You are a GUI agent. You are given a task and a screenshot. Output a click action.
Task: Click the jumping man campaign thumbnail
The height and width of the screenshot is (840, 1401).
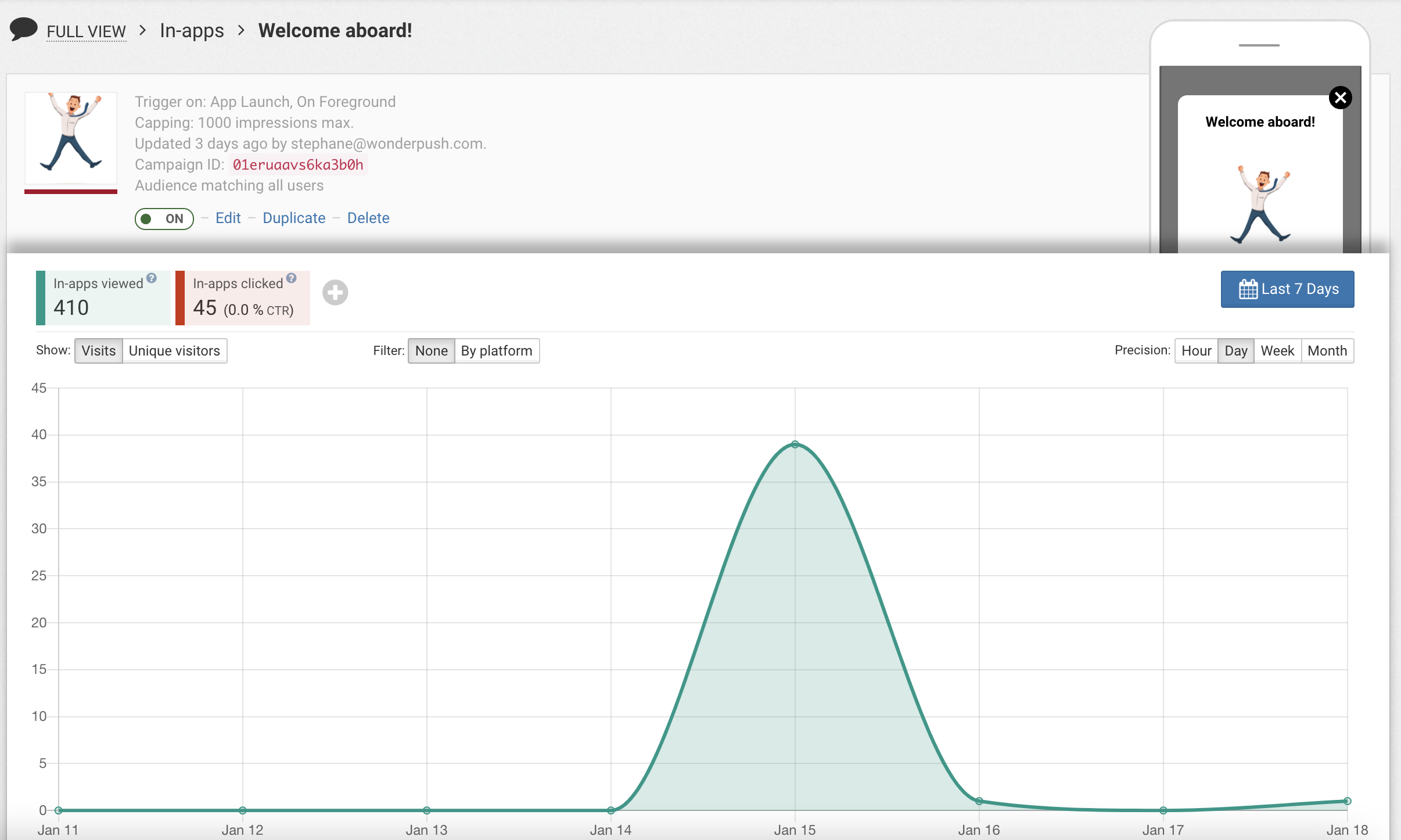(x=71, y=138)
